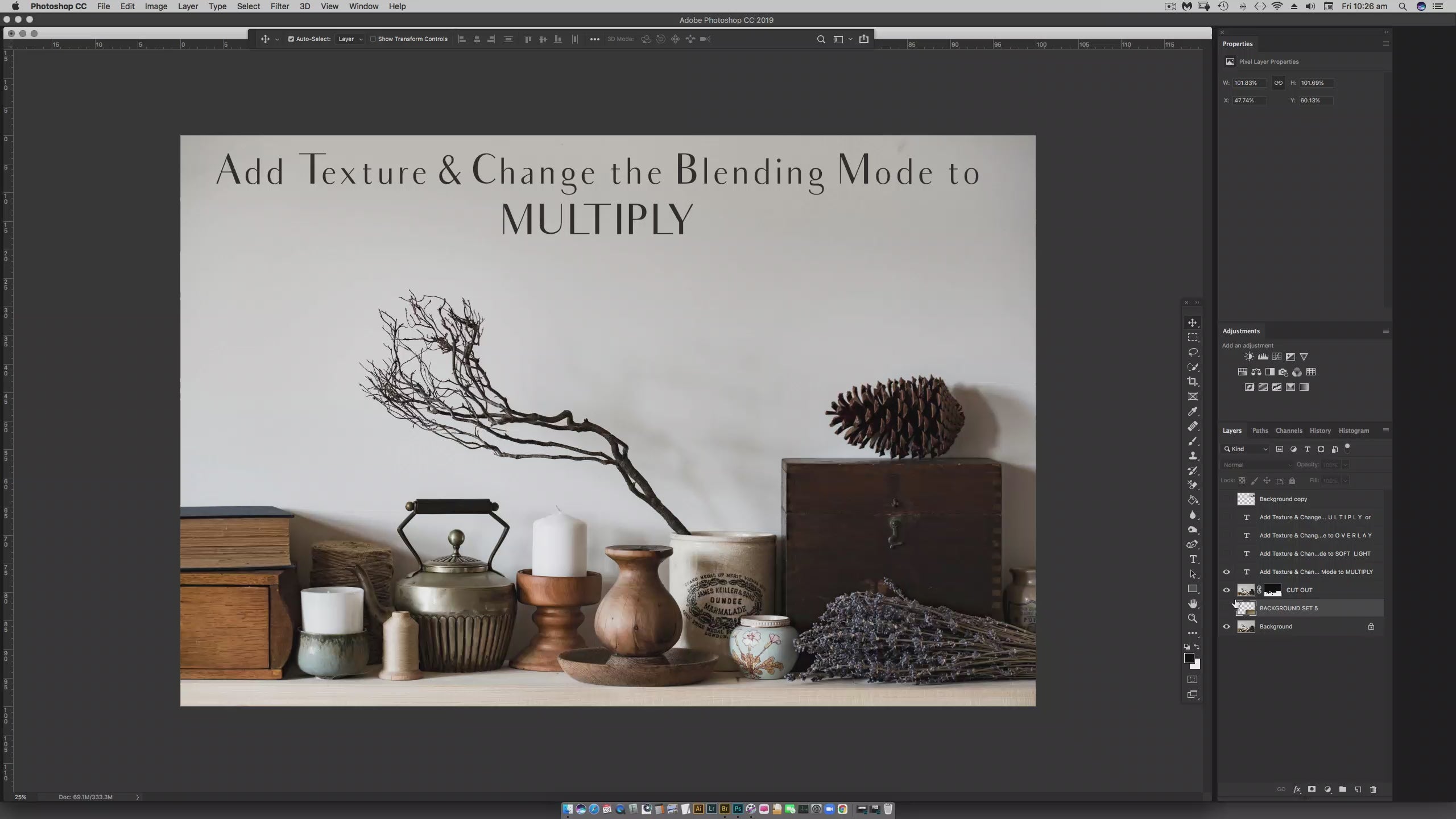Select the Crop tool
Viewport: 1456px width, 819px height.
[1193, 382]
